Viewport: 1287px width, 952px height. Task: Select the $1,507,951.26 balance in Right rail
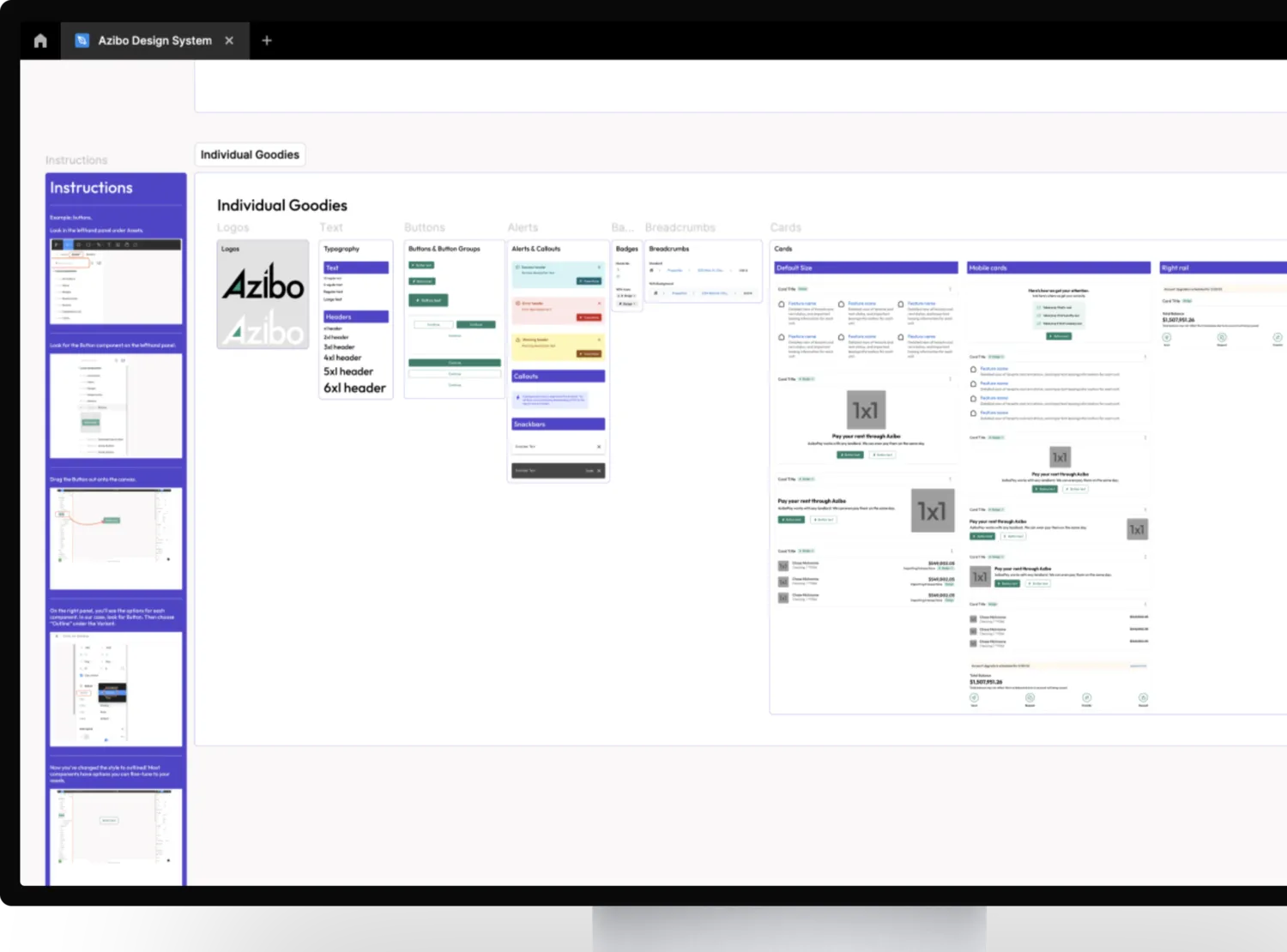tap(1178, 320)
